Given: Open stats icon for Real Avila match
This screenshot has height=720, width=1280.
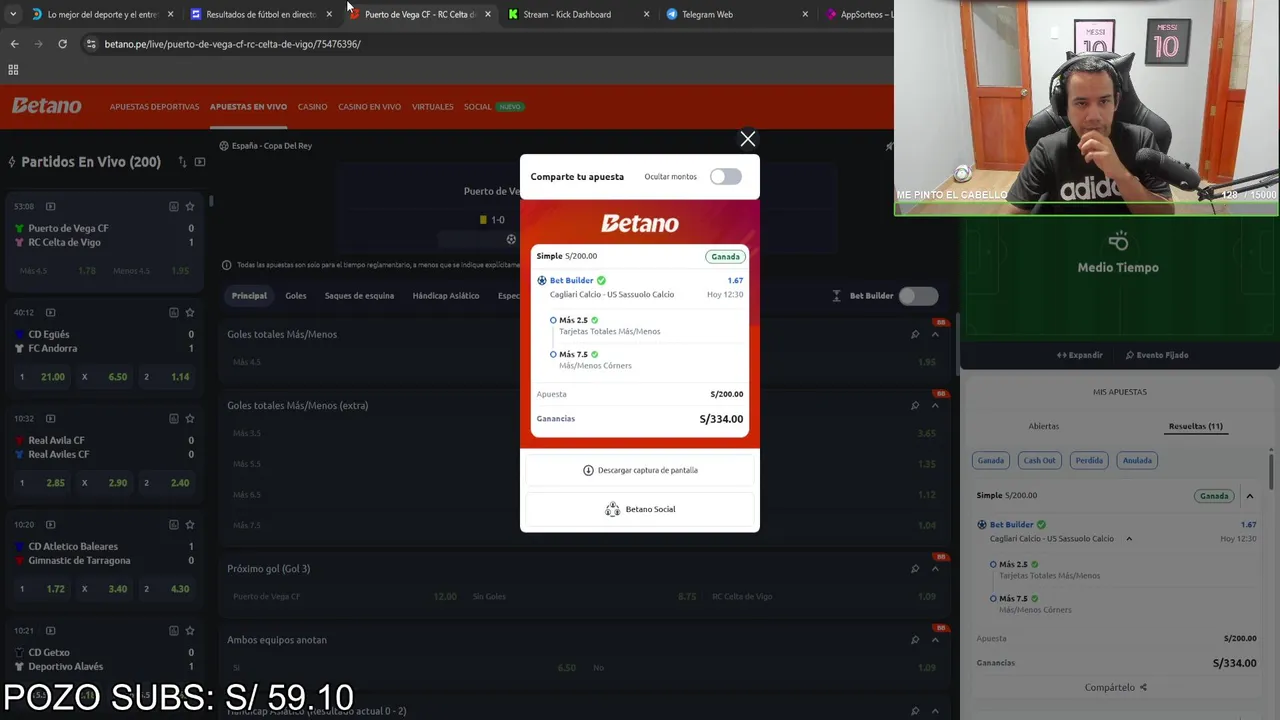Looking at the screenshot, I should [173, 418].
